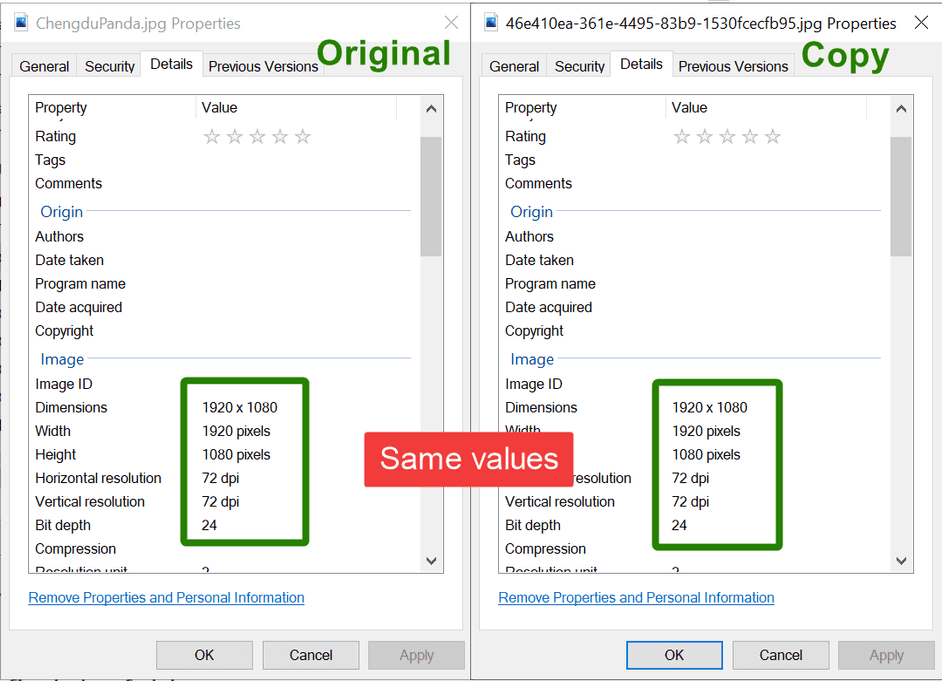This screenshot has width=942, height=681.
Task: Click Apply in the Original dialog
Action: (416, 655)
